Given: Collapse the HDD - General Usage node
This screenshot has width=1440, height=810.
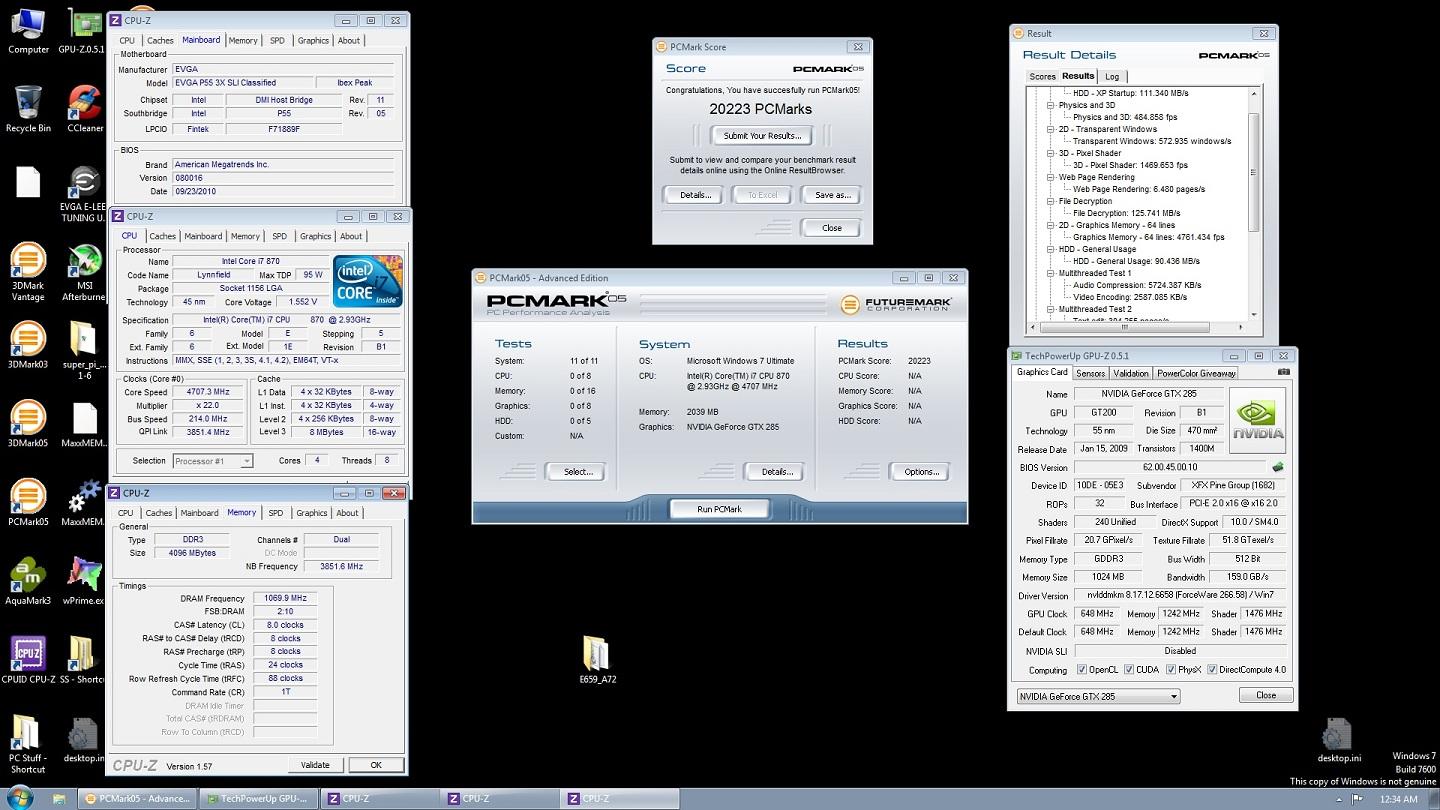Looking at the screenshot, I should pyautogui.click(x=1051, y=249).
